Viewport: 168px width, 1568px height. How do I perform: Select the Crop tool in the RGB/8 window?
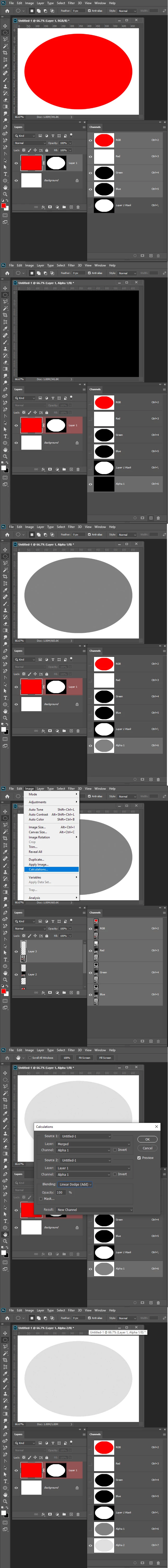5,53
